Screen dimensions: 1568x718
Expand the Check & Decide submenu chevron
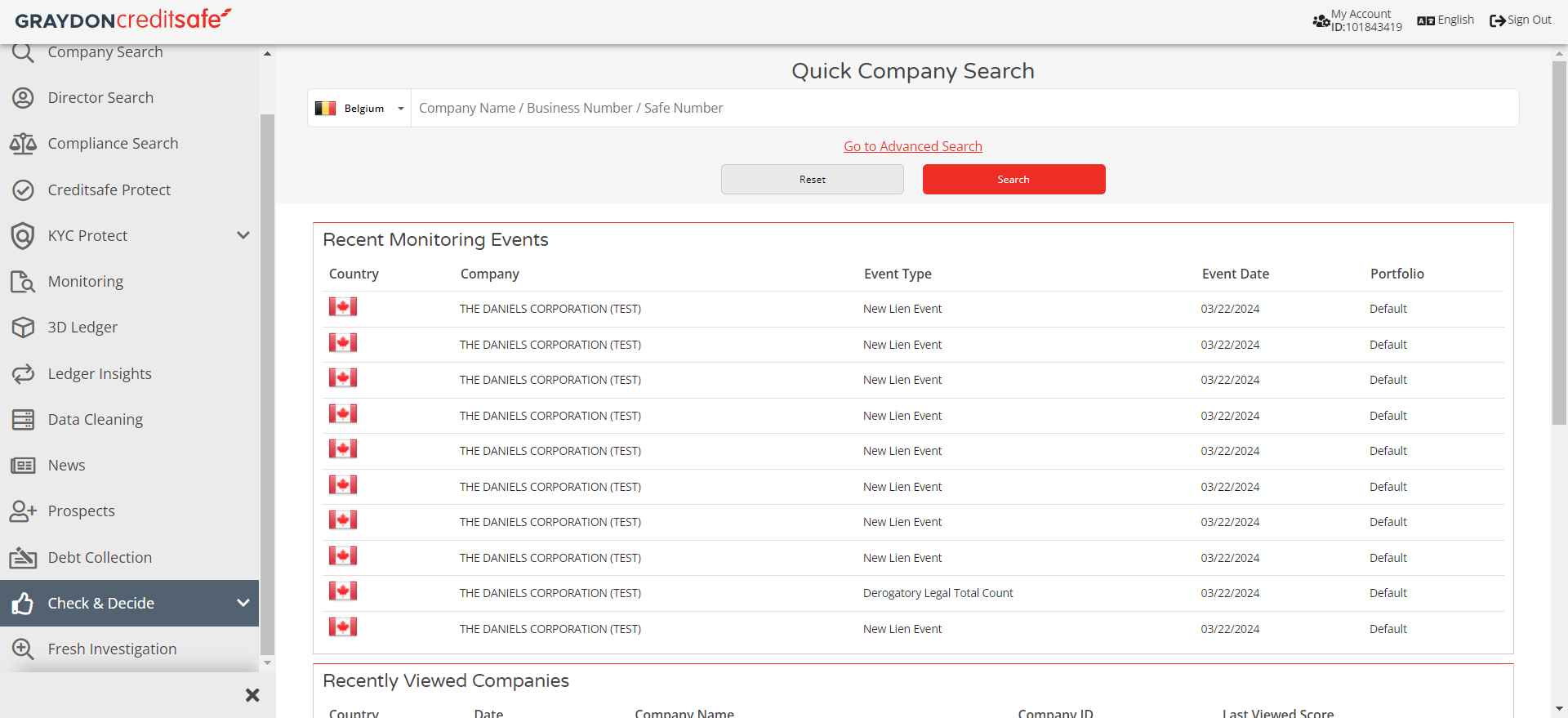pyautogui.click(x=243, y=603)
